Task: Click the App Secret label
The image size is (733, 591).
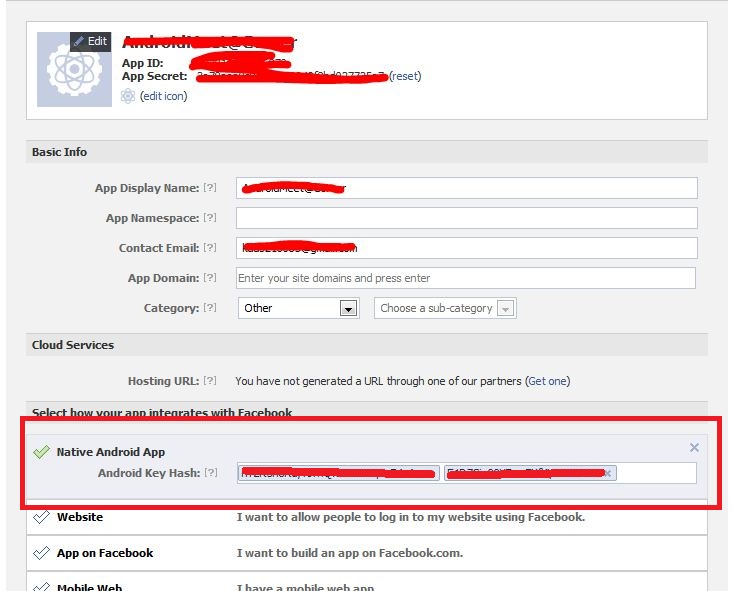Action: point(155,76)
